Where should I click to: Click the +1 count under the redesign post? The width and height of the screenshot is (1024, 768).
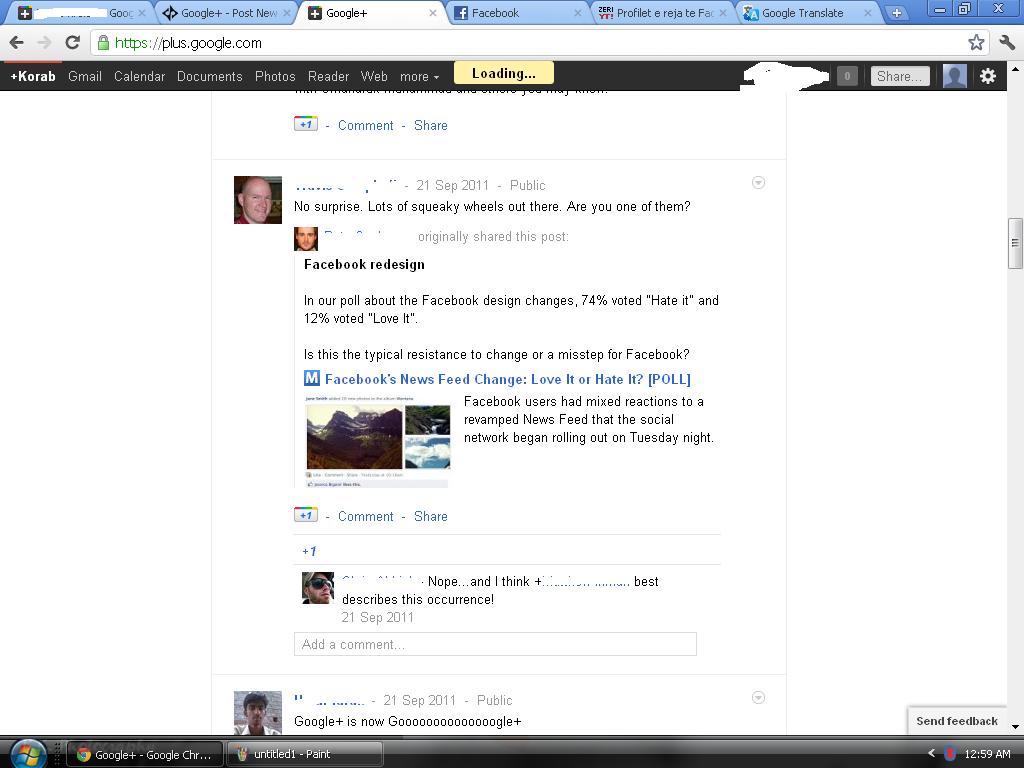pyautogui.click(x=310, y=552)
